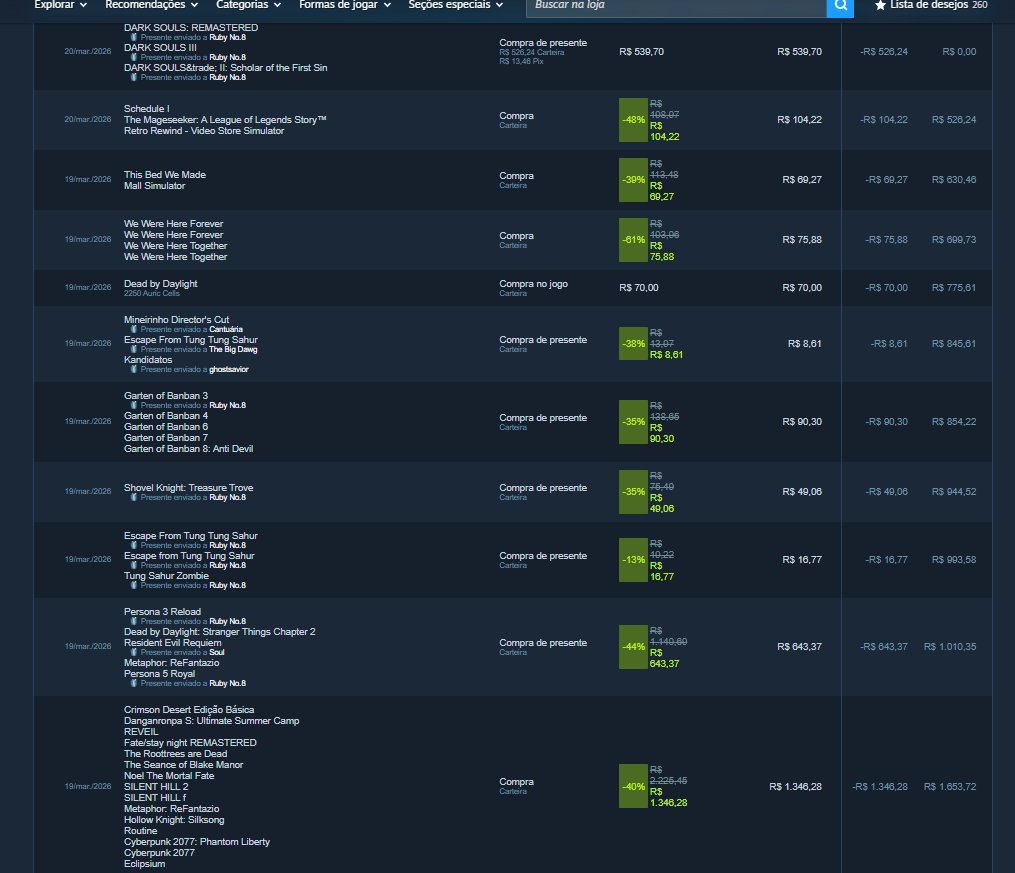Click The Mageseeker: A League of Legends Story
The height and width of the screenshot is (873, 1015).
pyautogui.click(x=225, y=120)
